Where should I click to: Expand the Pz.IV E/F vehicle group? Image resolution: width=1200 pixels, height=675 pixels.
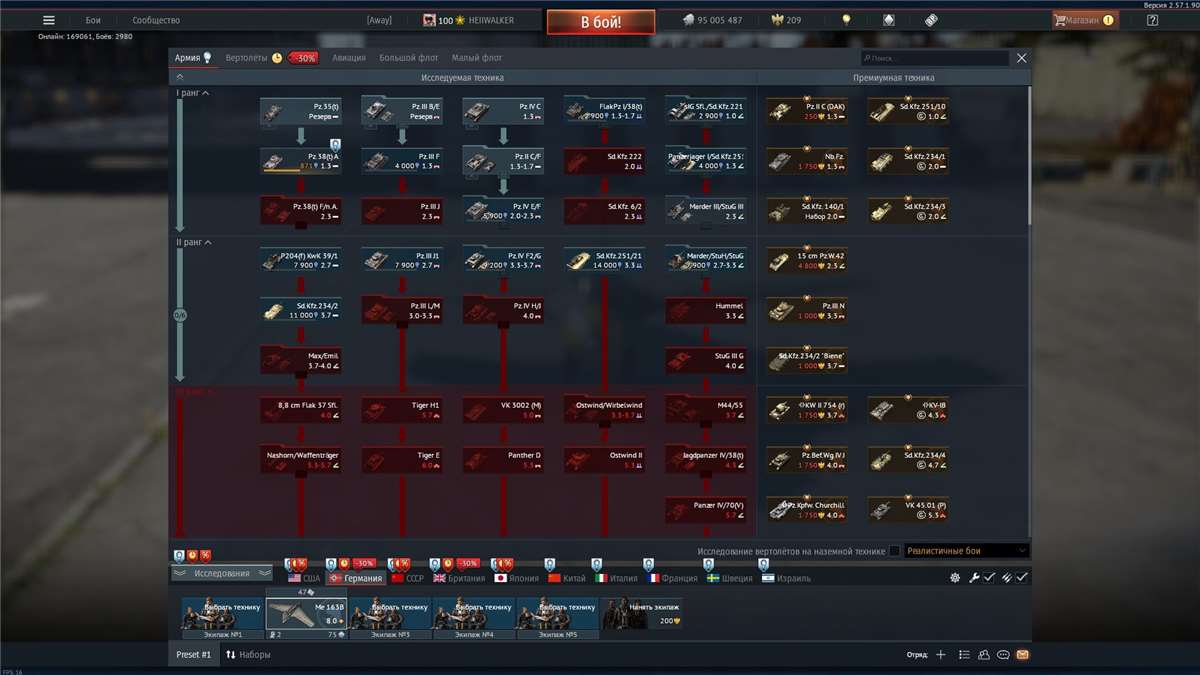coord(503,210)
